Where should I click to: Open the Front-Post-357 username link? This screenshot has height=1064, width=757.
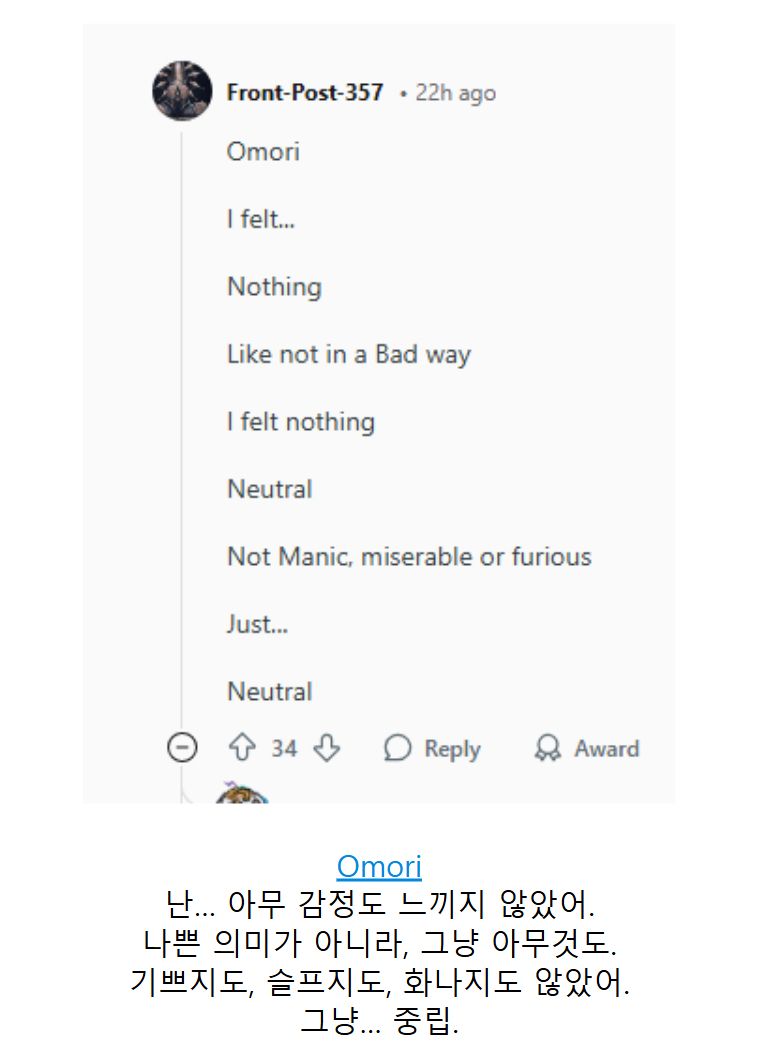tap(305, 92)
